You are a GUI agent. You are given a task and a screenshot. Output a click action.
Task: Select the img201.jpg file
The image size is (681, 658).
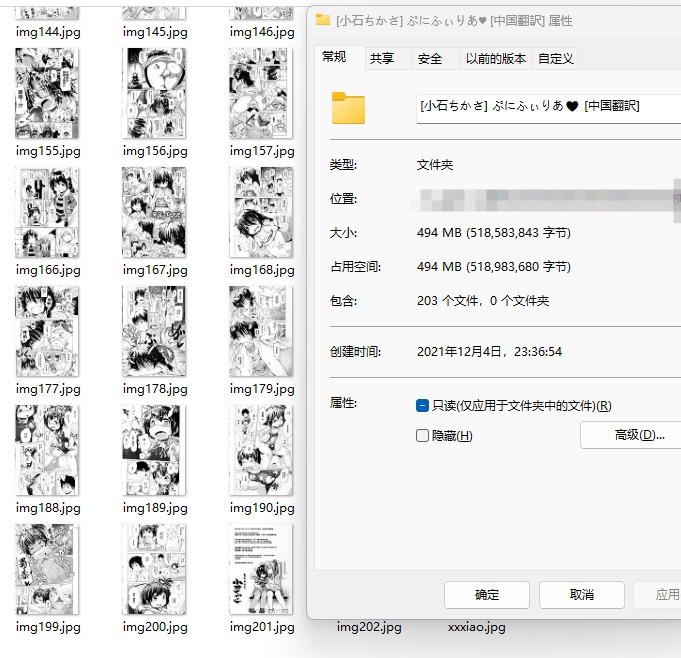(261, 570)
